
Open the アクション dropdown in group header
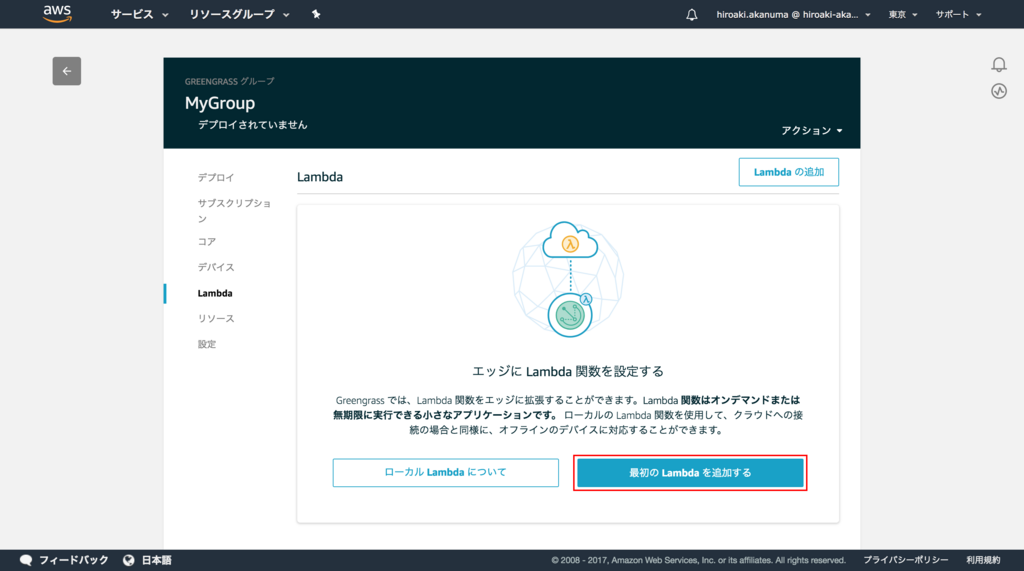click(x=812, y=131)
